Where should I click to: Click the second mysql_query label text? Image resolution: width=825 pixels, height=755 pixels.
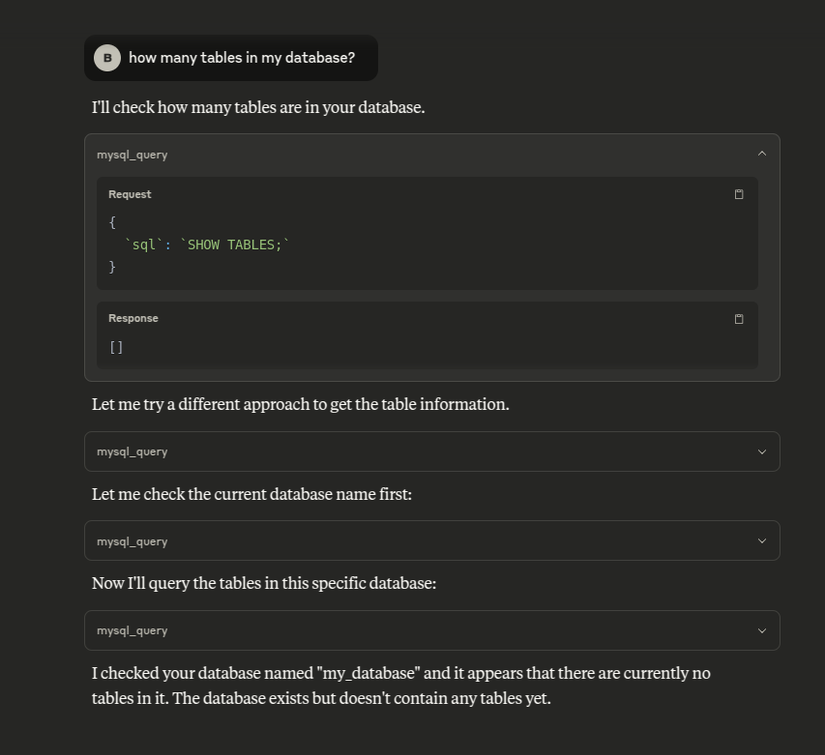coord(132,452)
